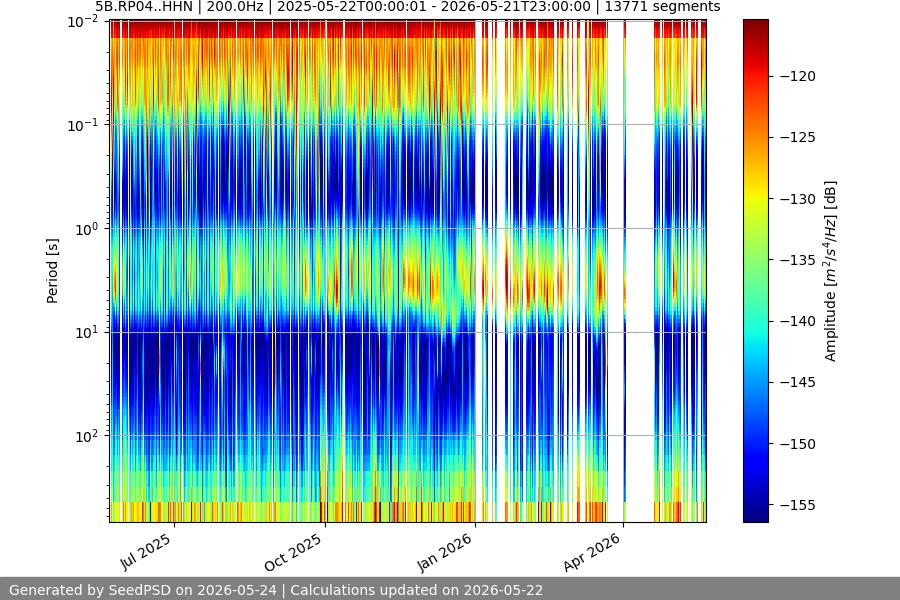The height and width of the screenshot is (600, 900).
Task: Click the 10^-2 y-axis tick label
Action: coord(83,22)
